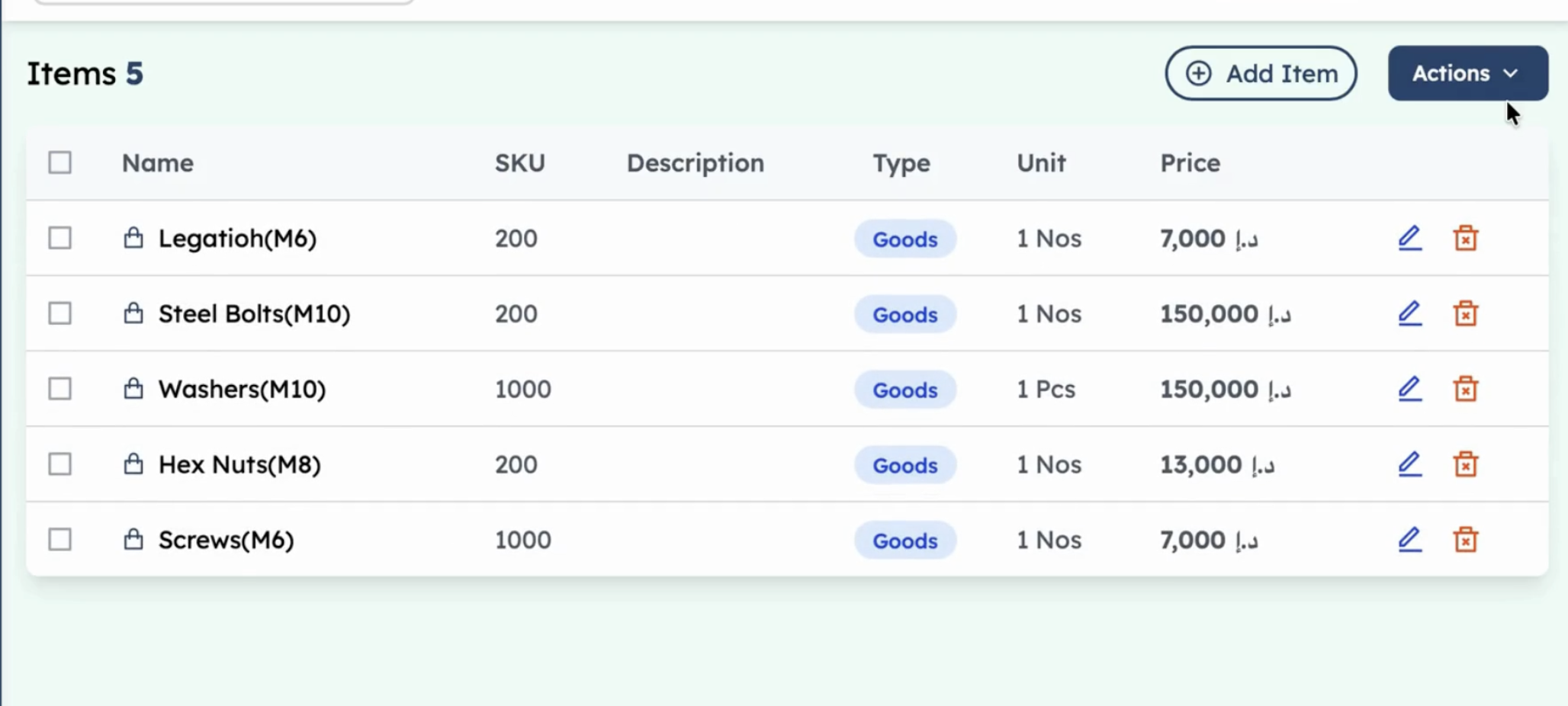
Task: Click the edit pencil for Steel Bolts(M10)
Action: 1409,313
